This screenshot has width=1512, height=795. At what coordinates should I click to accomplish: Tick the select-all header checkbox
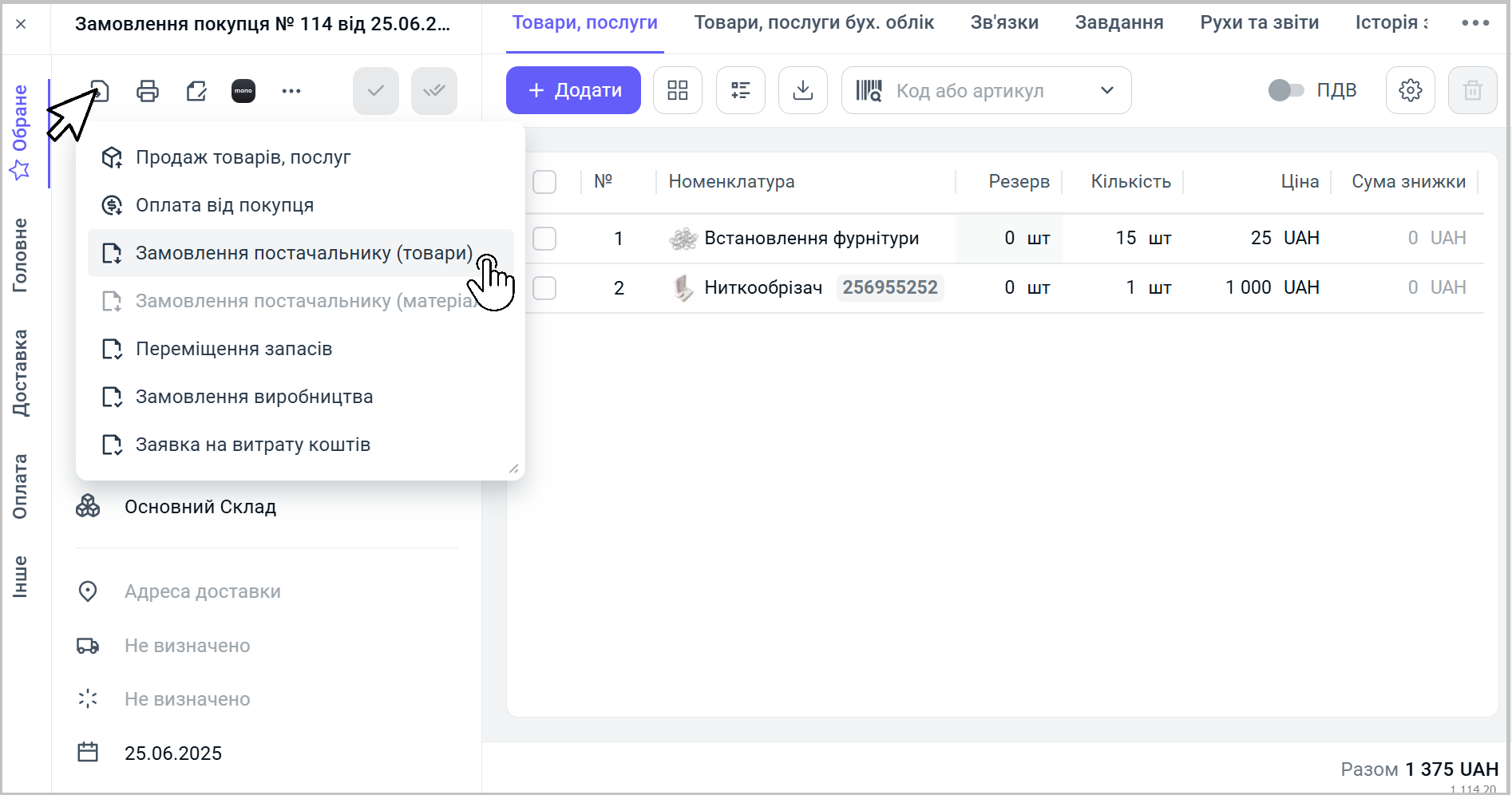click(544, 182)
